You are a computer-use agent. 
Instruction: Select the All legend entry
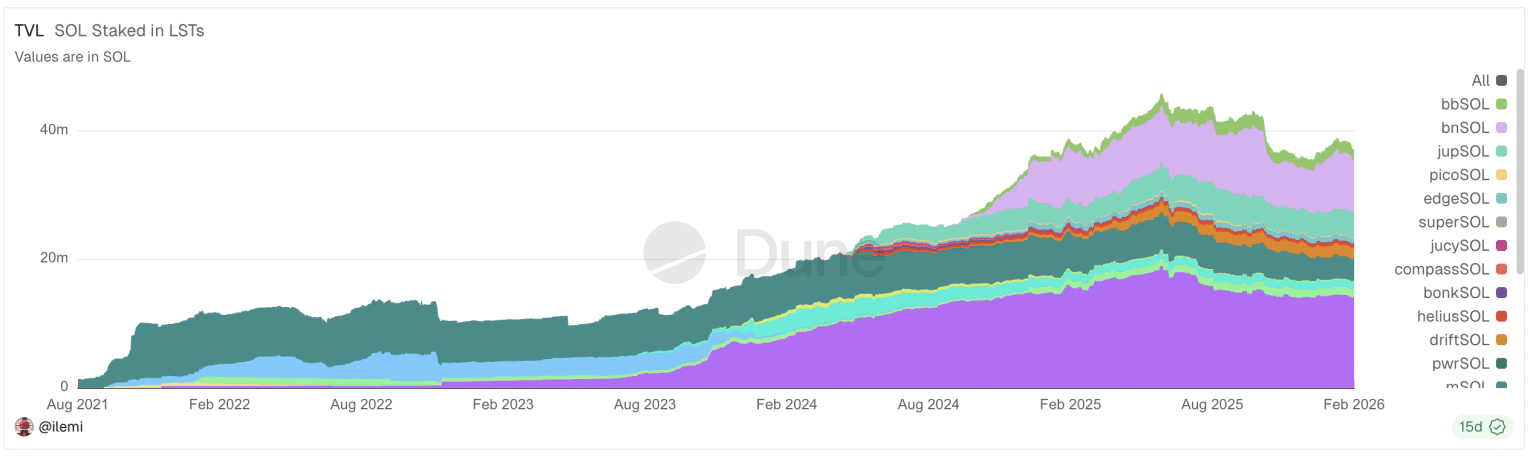click(1480, 80)
